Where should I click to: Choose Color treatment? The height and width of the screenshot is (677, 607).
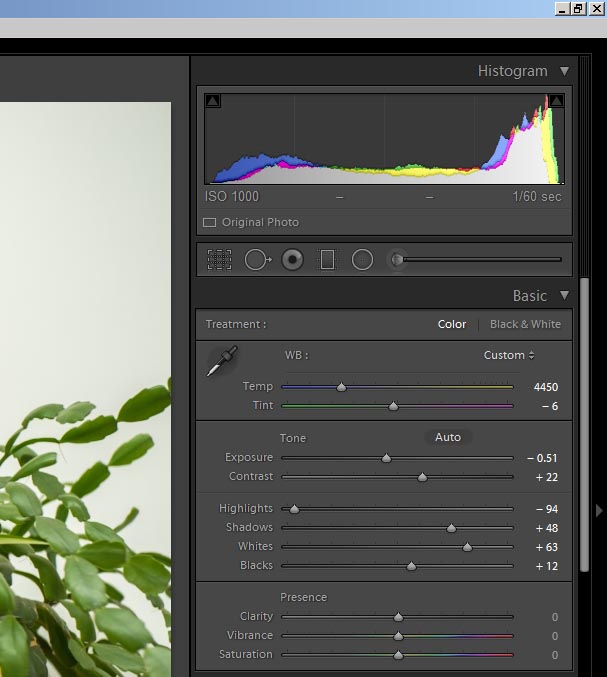point(452,324)
